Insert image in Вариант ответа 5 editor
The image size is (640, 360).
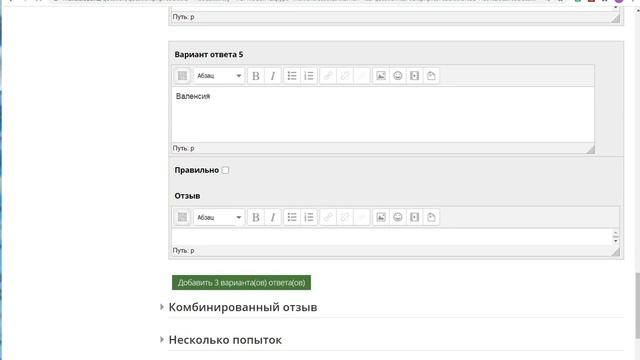[381, 76]
